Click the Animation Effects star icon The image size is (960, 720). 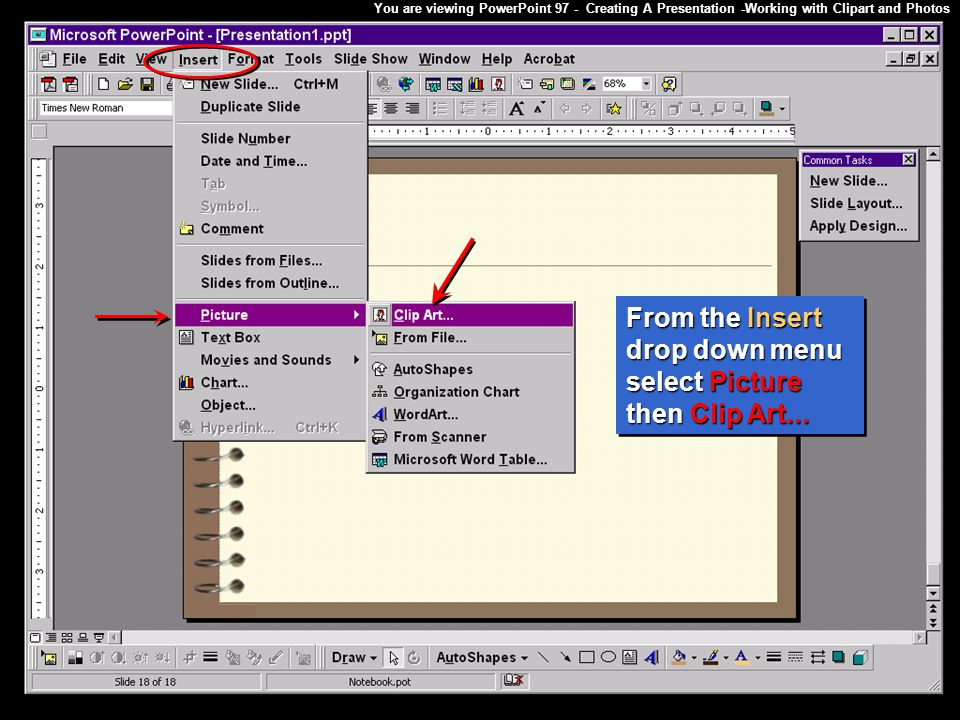point(613,108)
